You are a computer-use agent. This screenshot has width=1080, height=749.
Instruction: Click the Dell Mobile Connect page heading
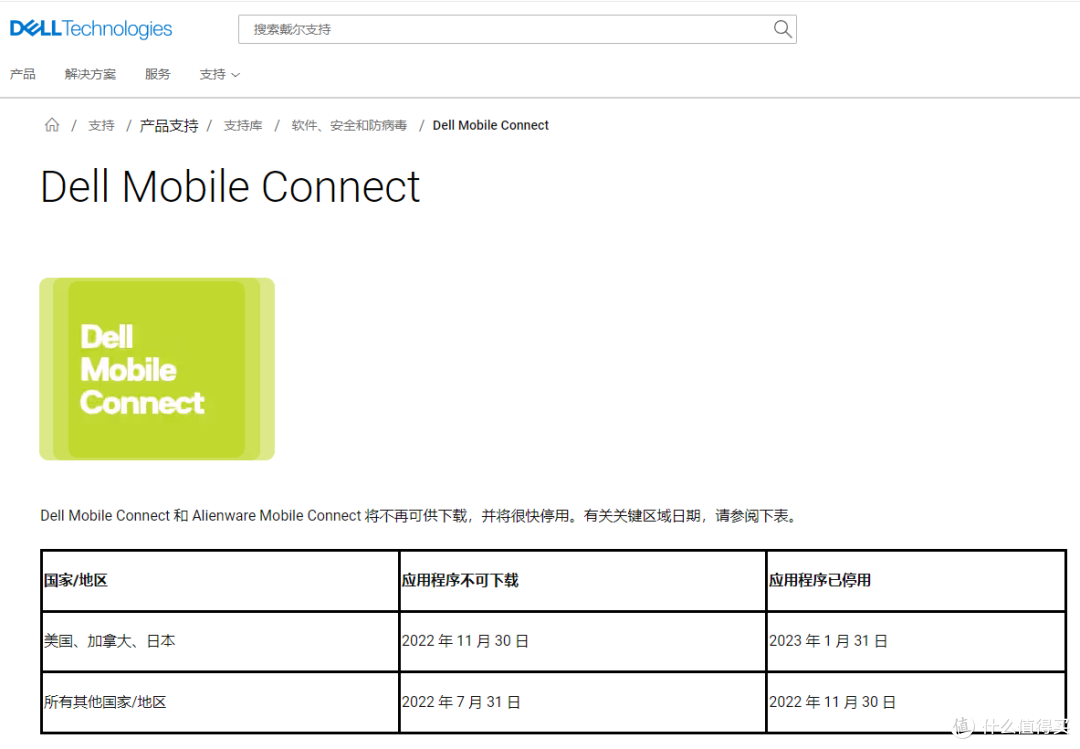point(229,187)
